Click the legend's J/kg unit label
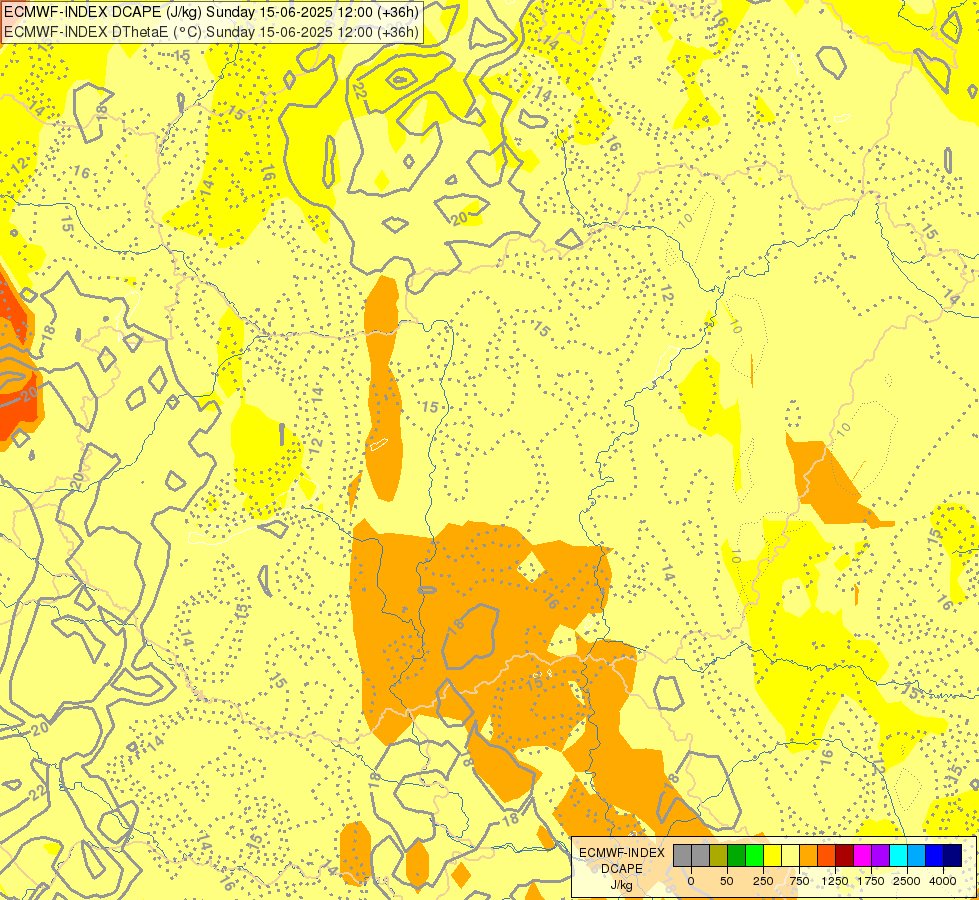The width and height of the screenshot is (979, 900). pos(622,885)
